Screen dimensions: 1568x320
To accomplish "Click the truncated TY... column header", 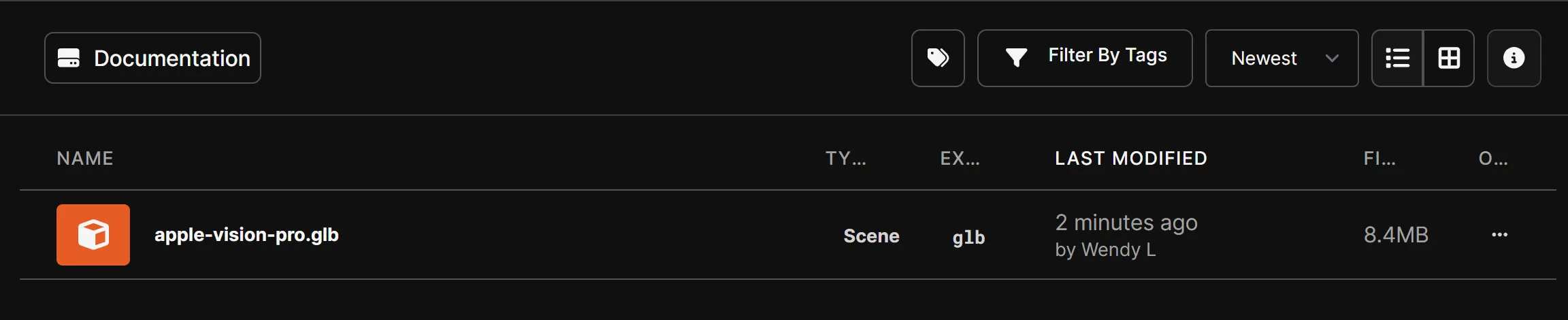I will [x=846, y=159].
